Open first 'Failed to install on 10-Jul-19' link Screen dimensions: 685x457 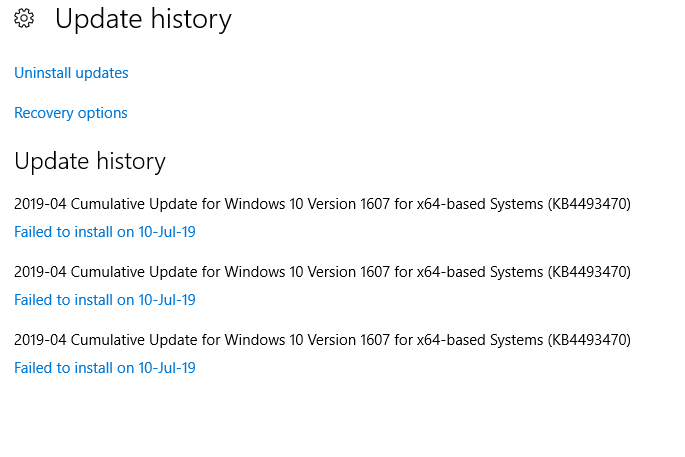pyautogui.click(x=104, y=232)
